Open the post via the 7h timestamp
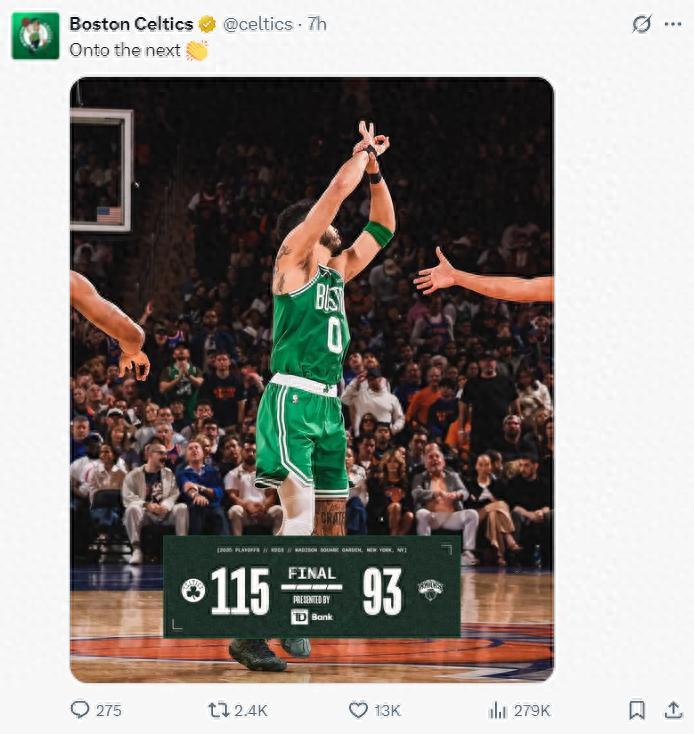The image size is (694, 734). coord(317,24)
